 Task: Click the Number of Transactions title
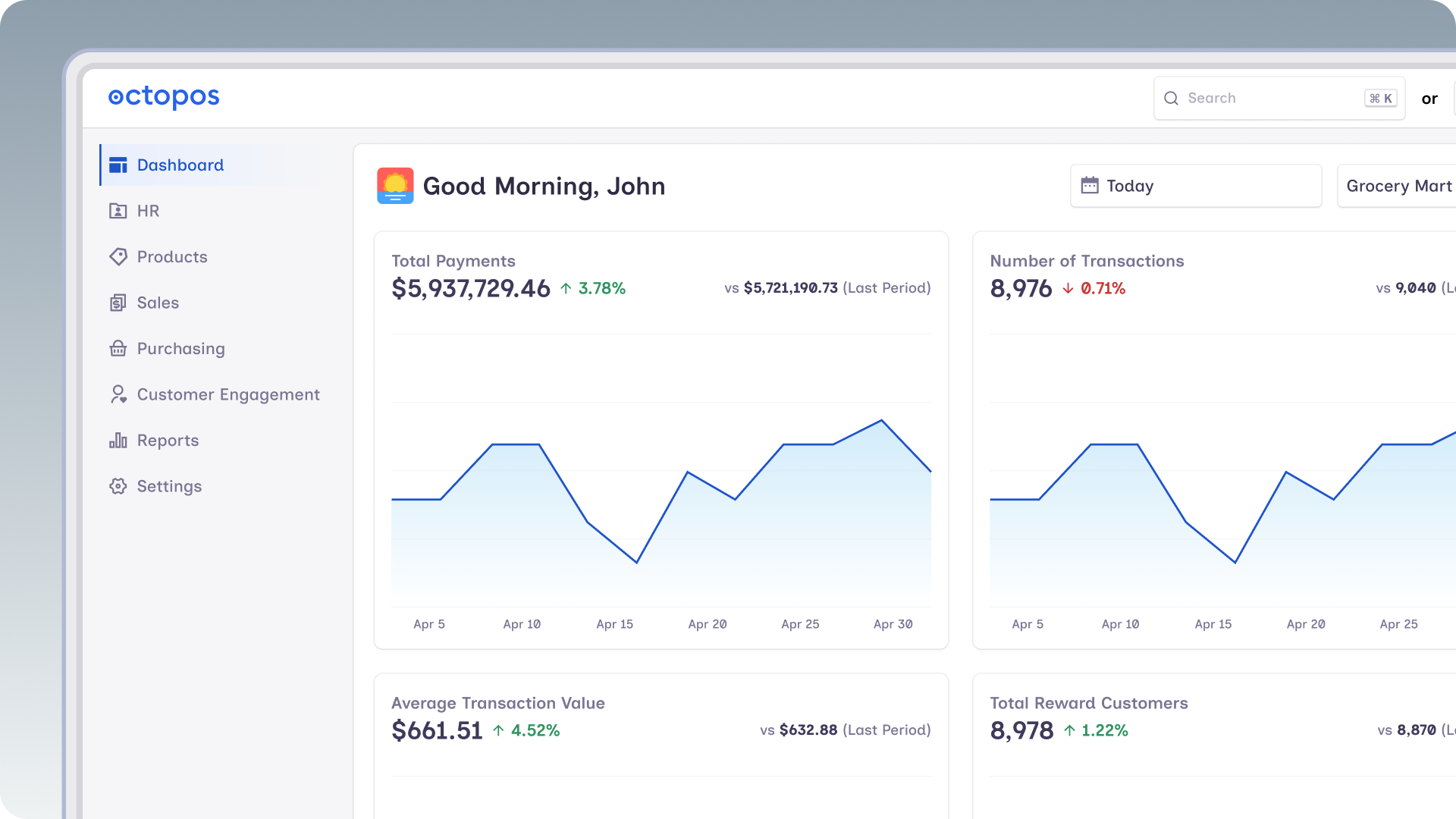coord(1087,261)
